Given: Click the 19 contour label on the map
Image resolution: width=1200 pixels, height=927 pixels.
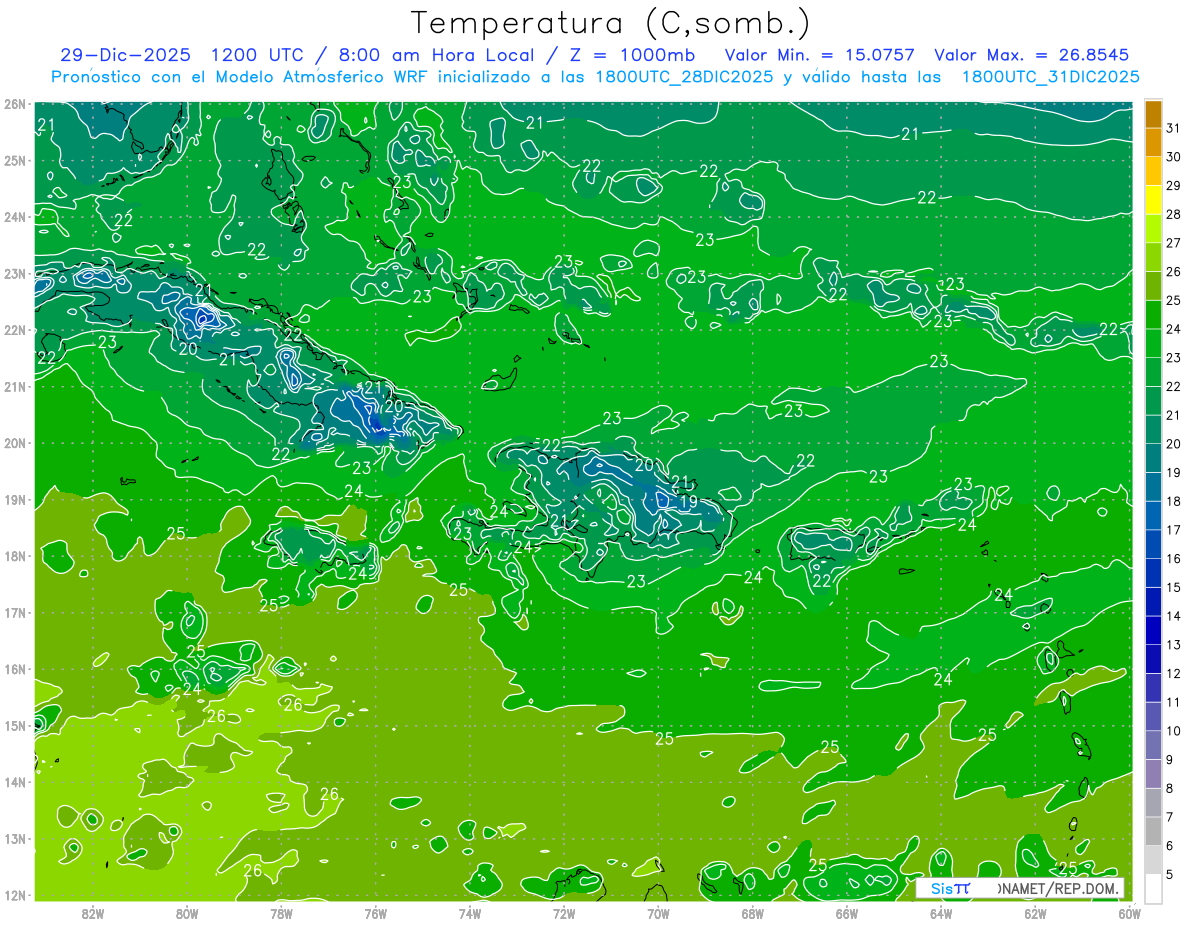Looking at the screenshot, I should (x=688, y=502).
